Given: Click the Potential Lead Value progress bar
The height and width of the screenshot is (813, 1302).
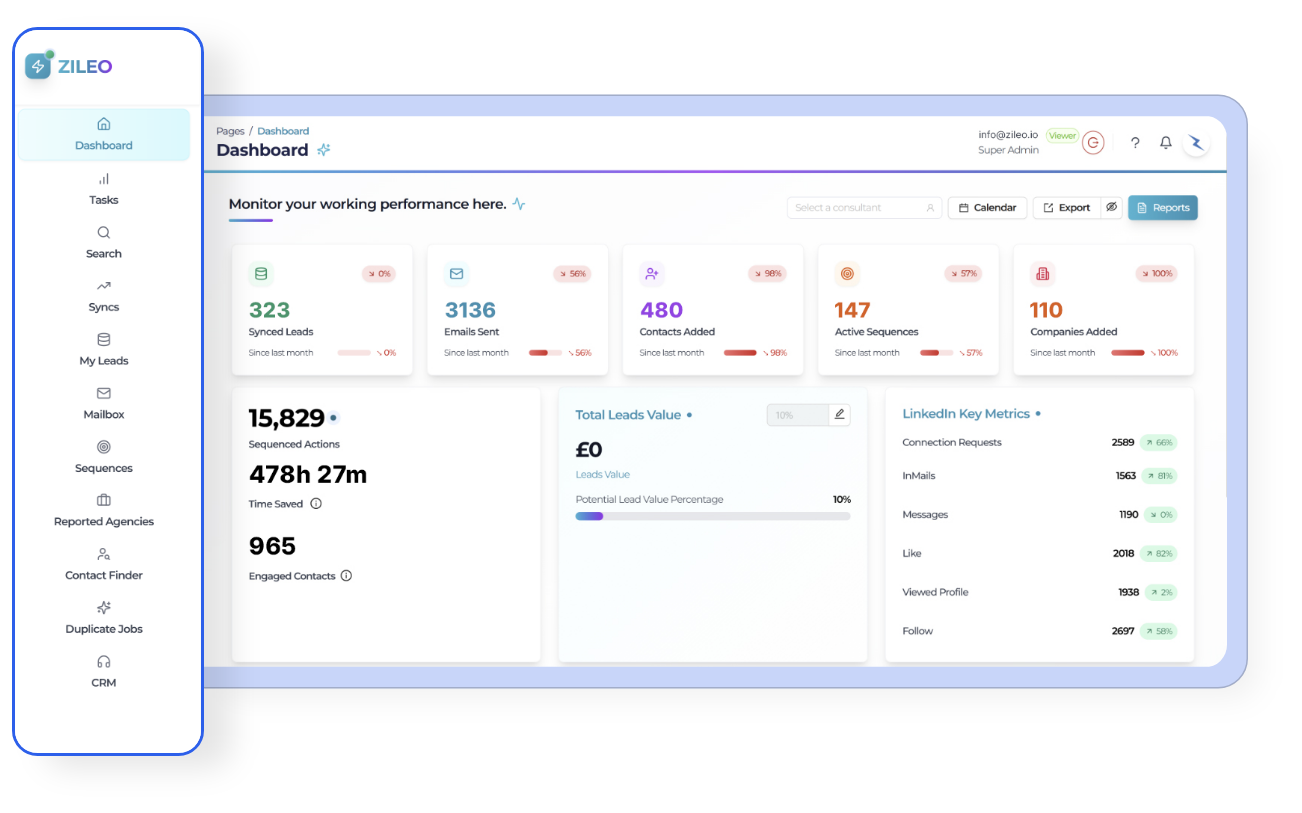Looking at the screenshot, I should (x=713, y=516).
